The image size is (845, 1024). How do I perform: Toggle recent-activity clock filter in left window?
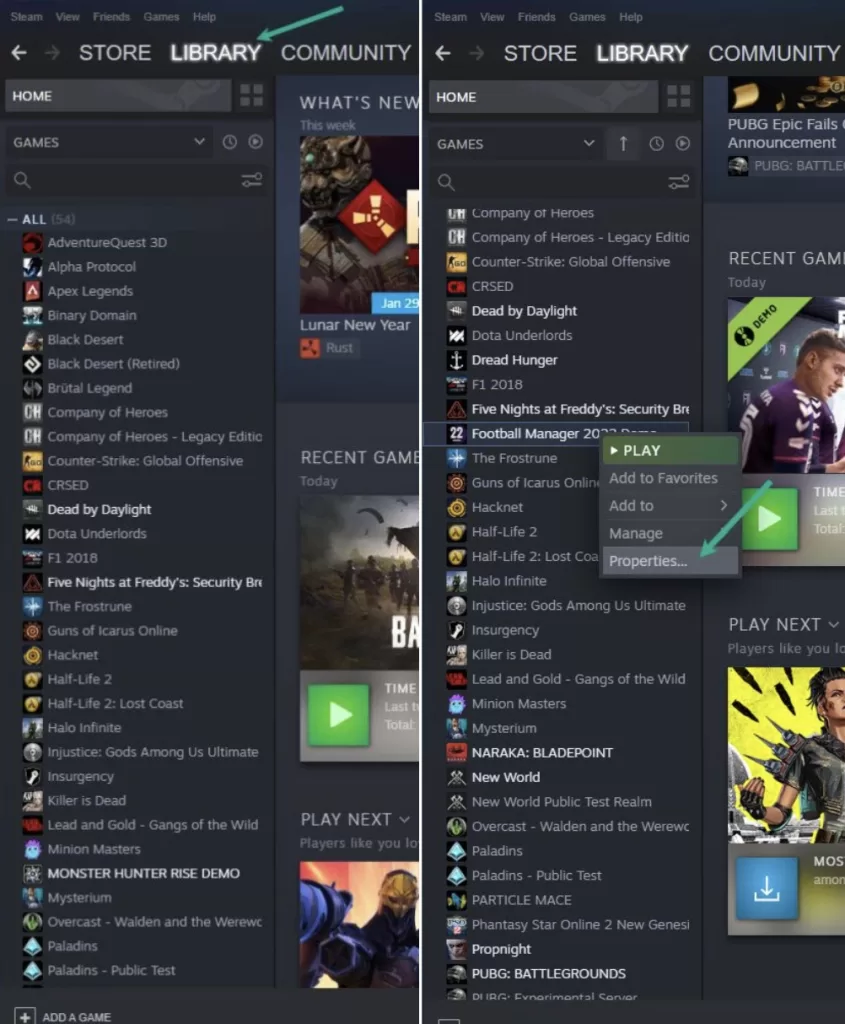[x=230, y=142]
